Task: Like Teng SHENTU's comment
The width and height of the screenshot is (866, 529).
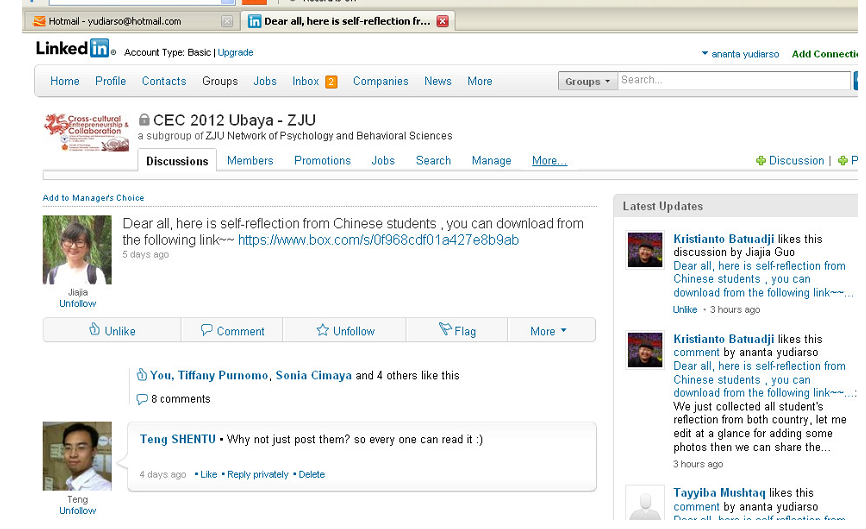Action: [x=208, y=474]
